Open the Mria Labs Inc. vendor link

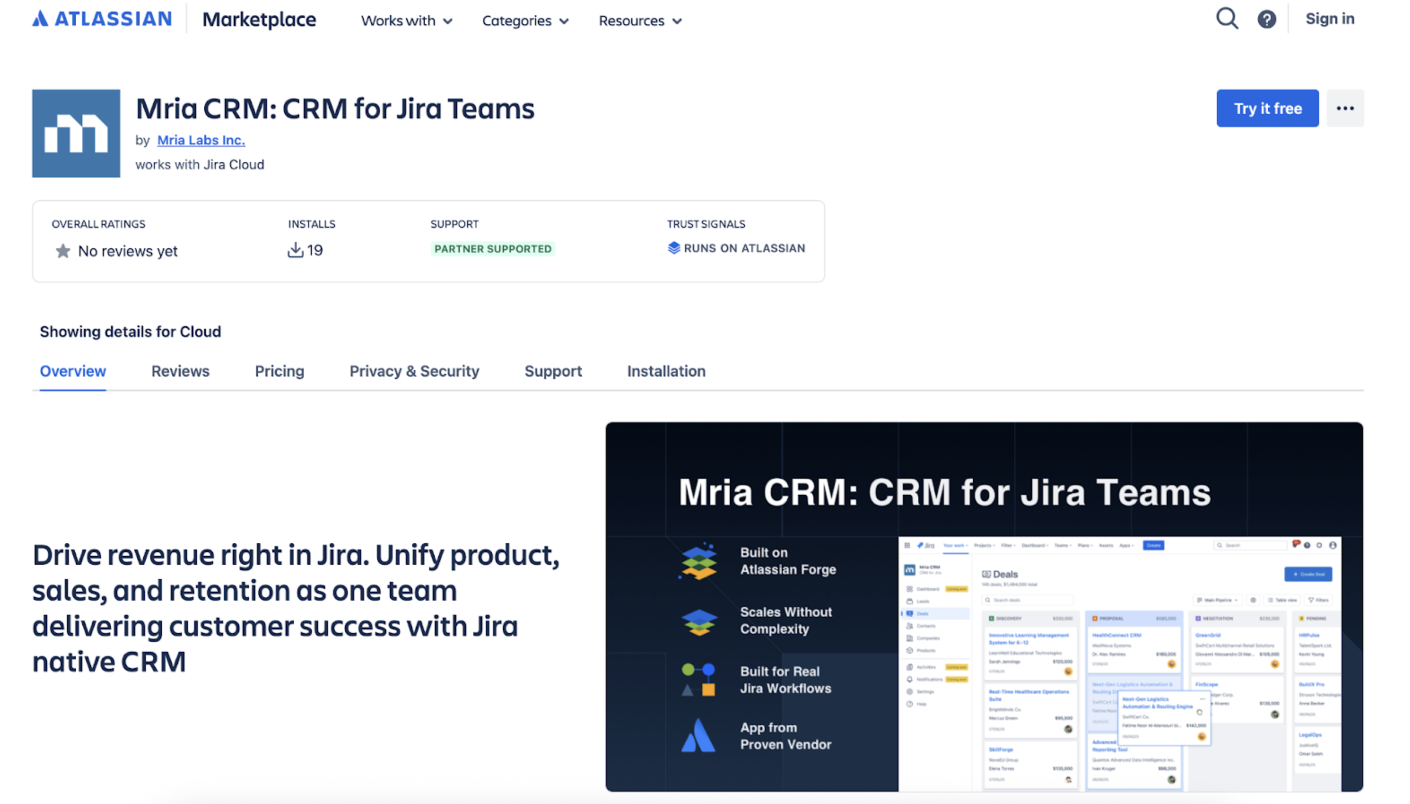pyautogui.click(x=201, y=140)
